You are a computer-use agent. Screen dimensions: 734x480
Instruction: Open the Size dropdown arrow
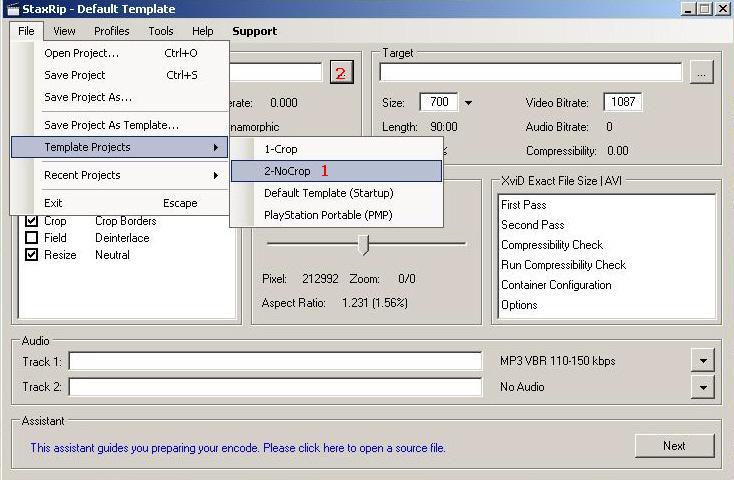click(468, 103)
